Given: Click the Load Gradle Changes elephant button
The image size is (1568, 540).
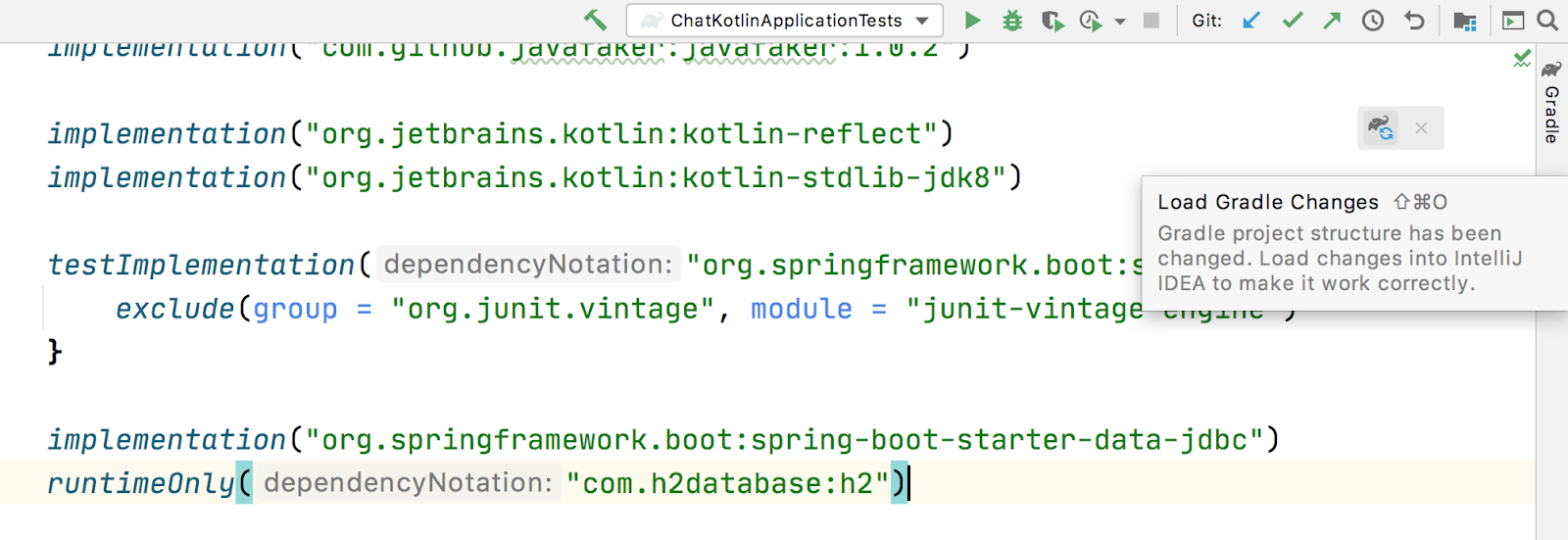Looking at the screenshot, I should [1381, 127].
